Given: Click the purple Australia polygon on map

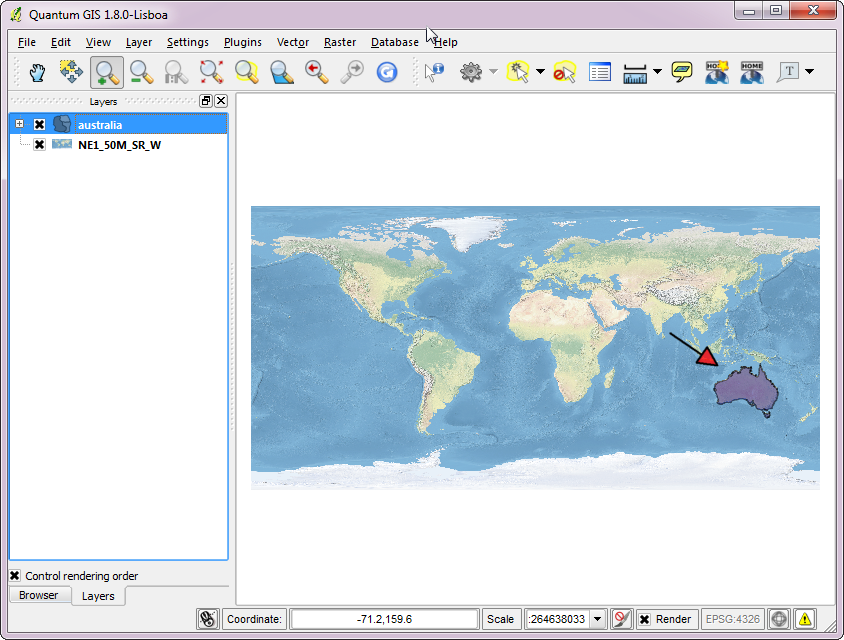Looking at the screenshot, I should click(745, 390).
